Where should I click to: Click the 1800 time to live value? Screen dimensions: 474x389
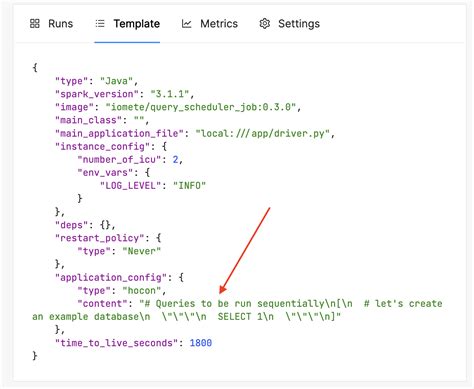tap(201, 343)
